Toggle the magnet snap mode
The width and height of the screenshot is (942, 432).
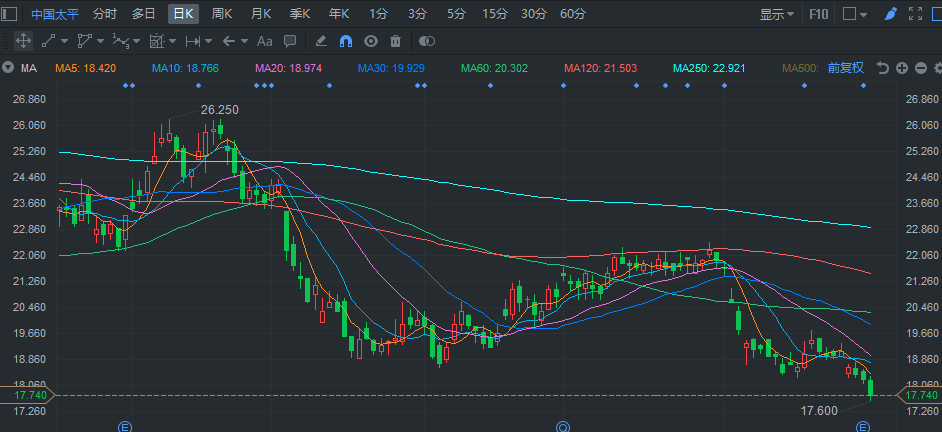[x=346, y=41]
